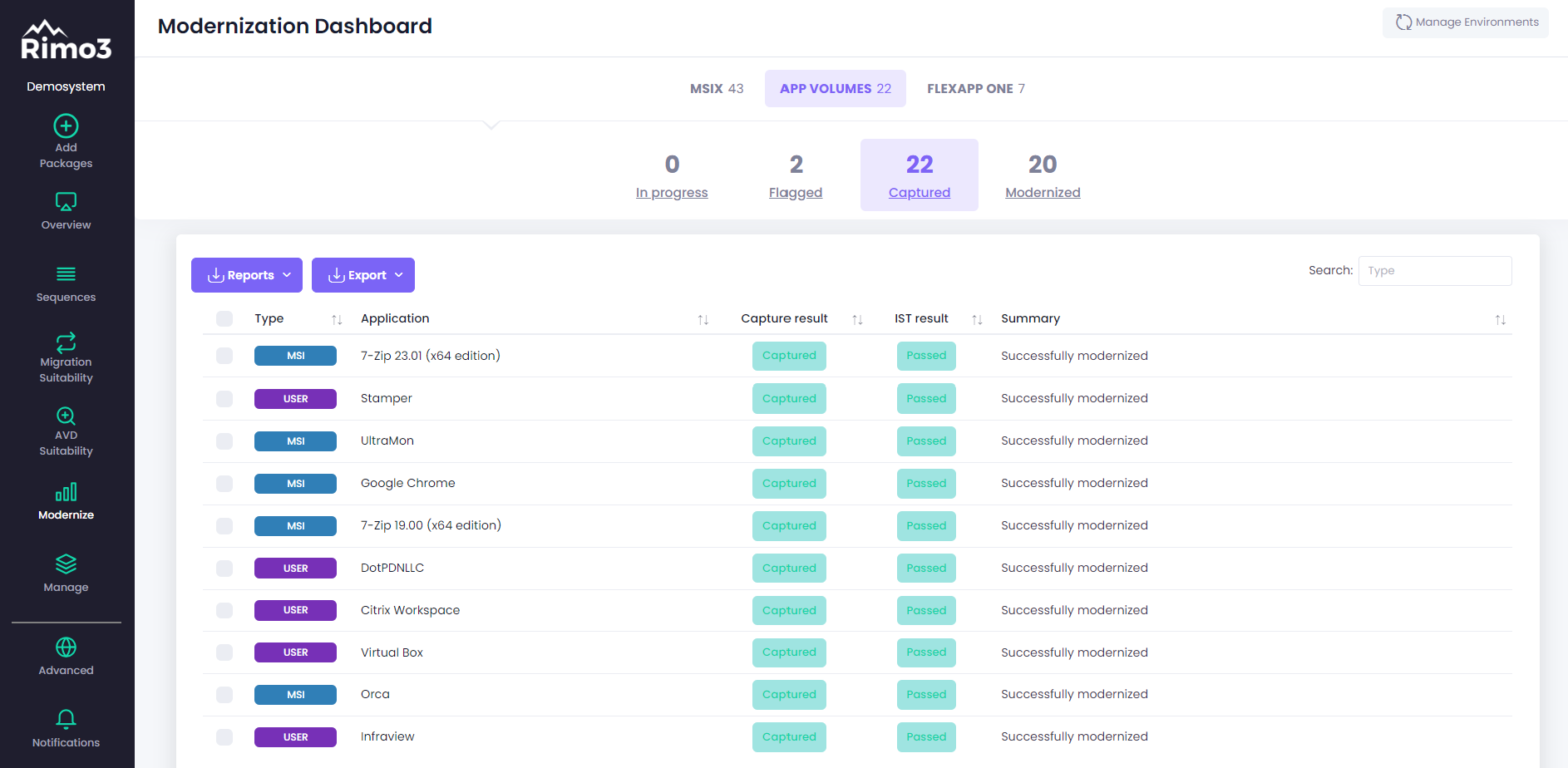Check the Infraview row checkbox

pos(224,737)
